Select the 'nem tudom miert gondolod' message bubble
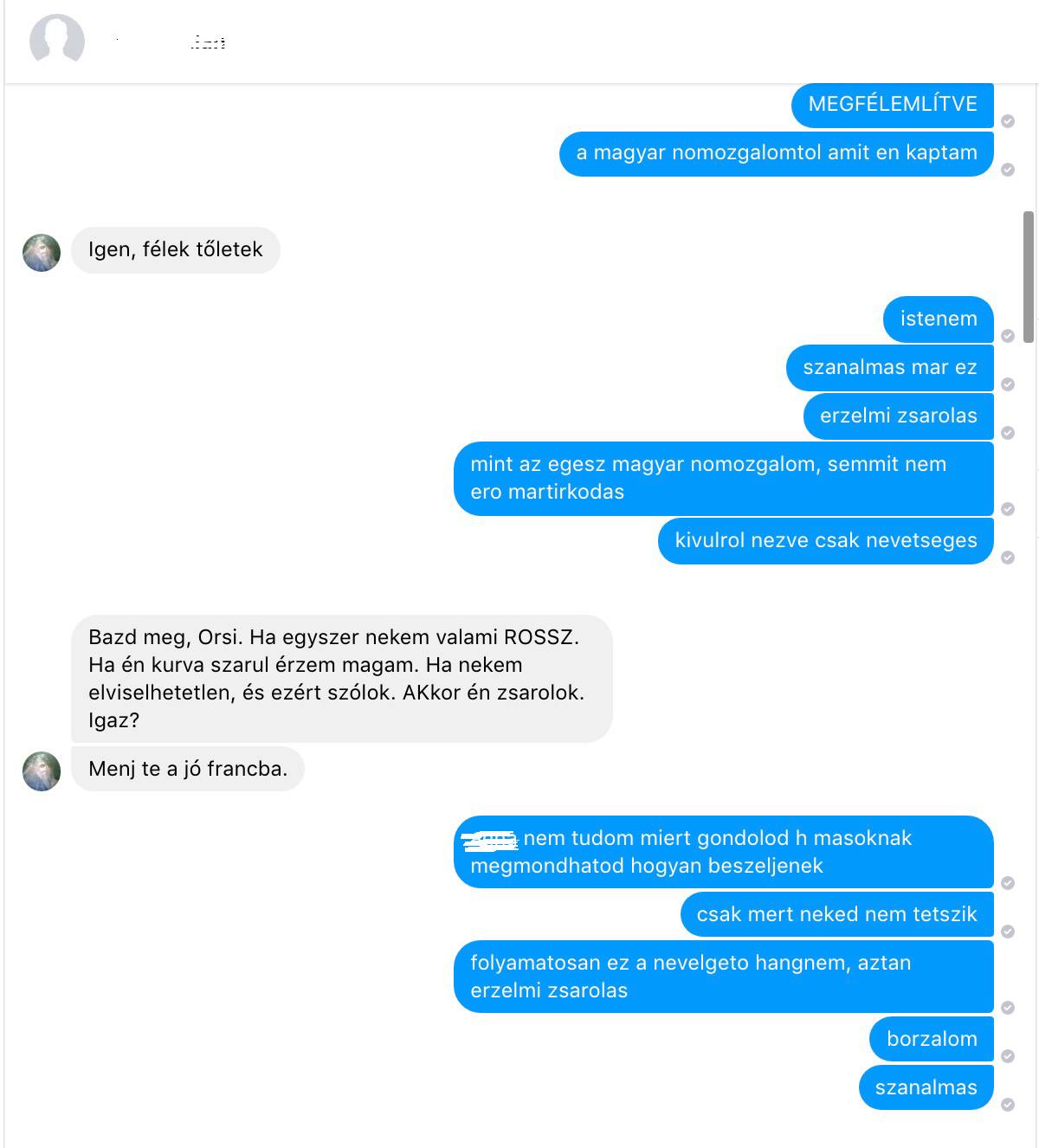The image size is (1039, 1148). pyautogui.click(x=724, y=852)
